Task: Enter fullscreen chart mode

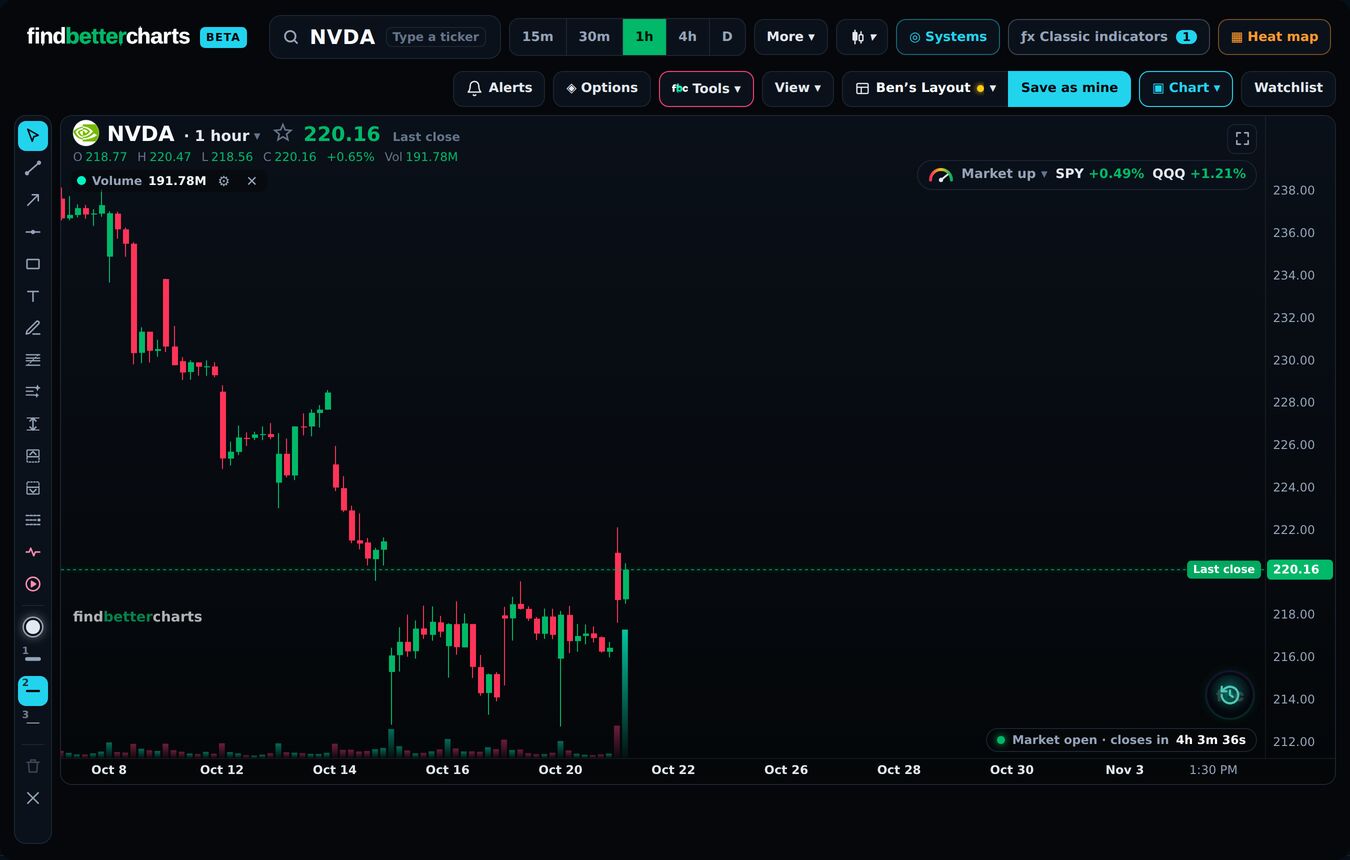Action: pyautogui.click(x=1242, y=139)
